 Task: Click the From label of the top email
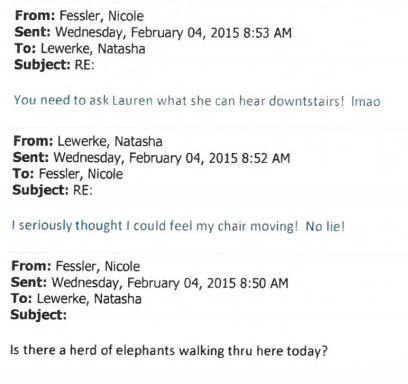tap(35, 15)
